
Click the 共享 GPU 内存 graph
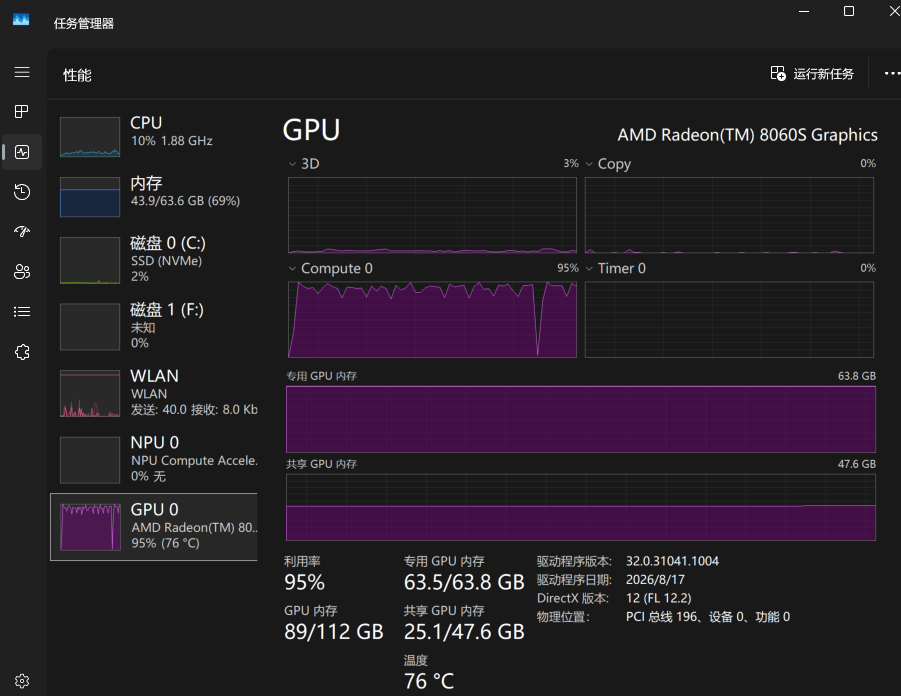click(x=581, y=507)
